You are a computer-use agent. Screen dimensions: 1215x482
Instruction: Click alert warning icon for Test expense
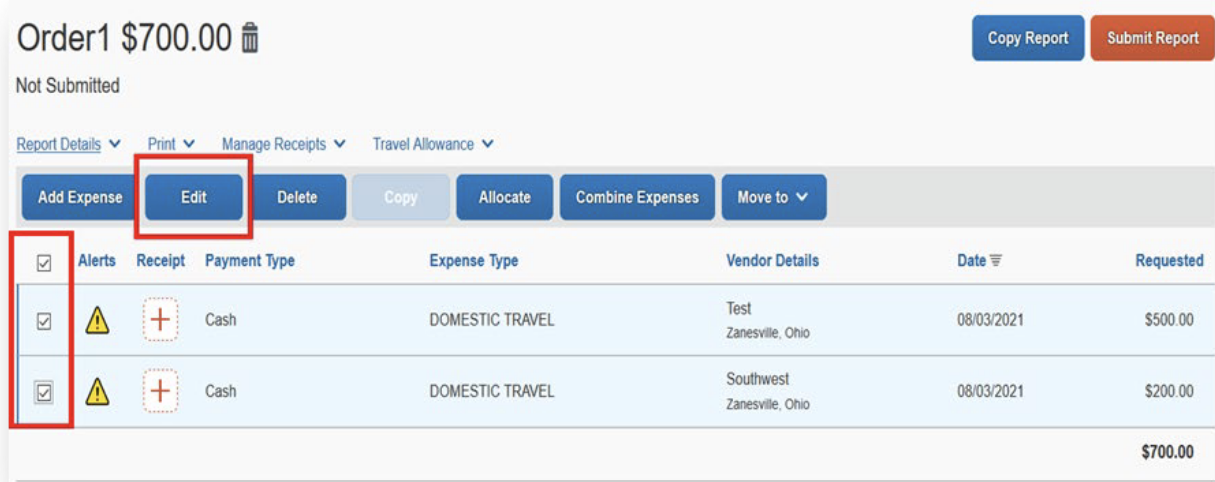[97, 321]
